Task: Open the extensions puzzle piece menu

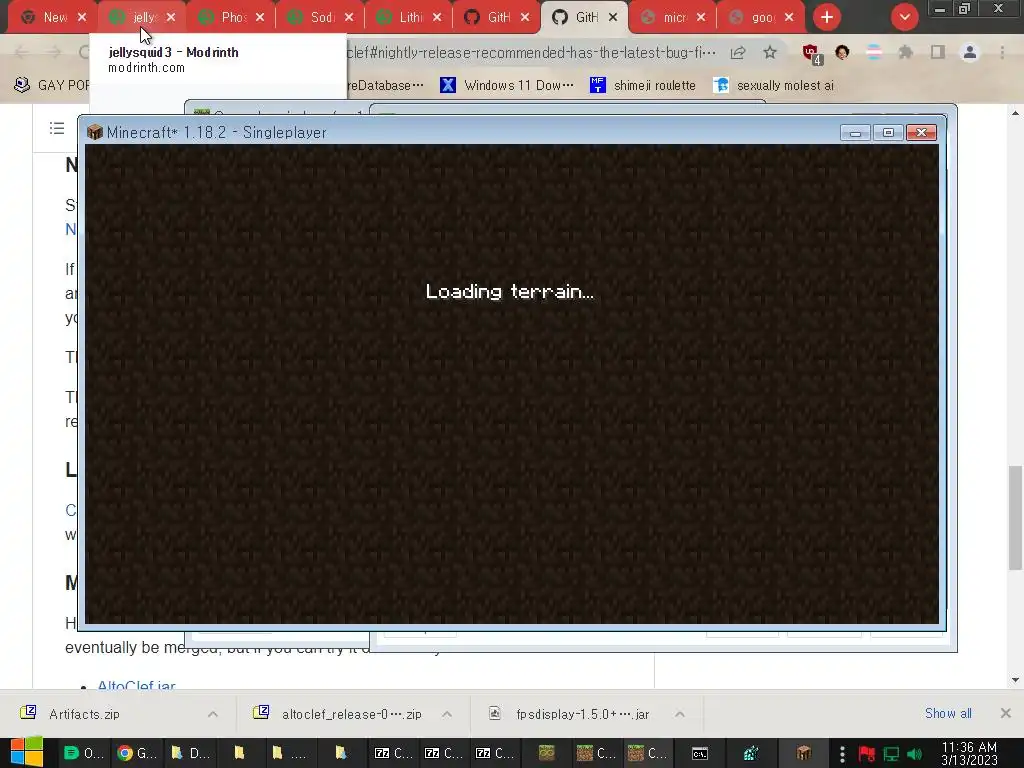Action: (x=905, y=52)
